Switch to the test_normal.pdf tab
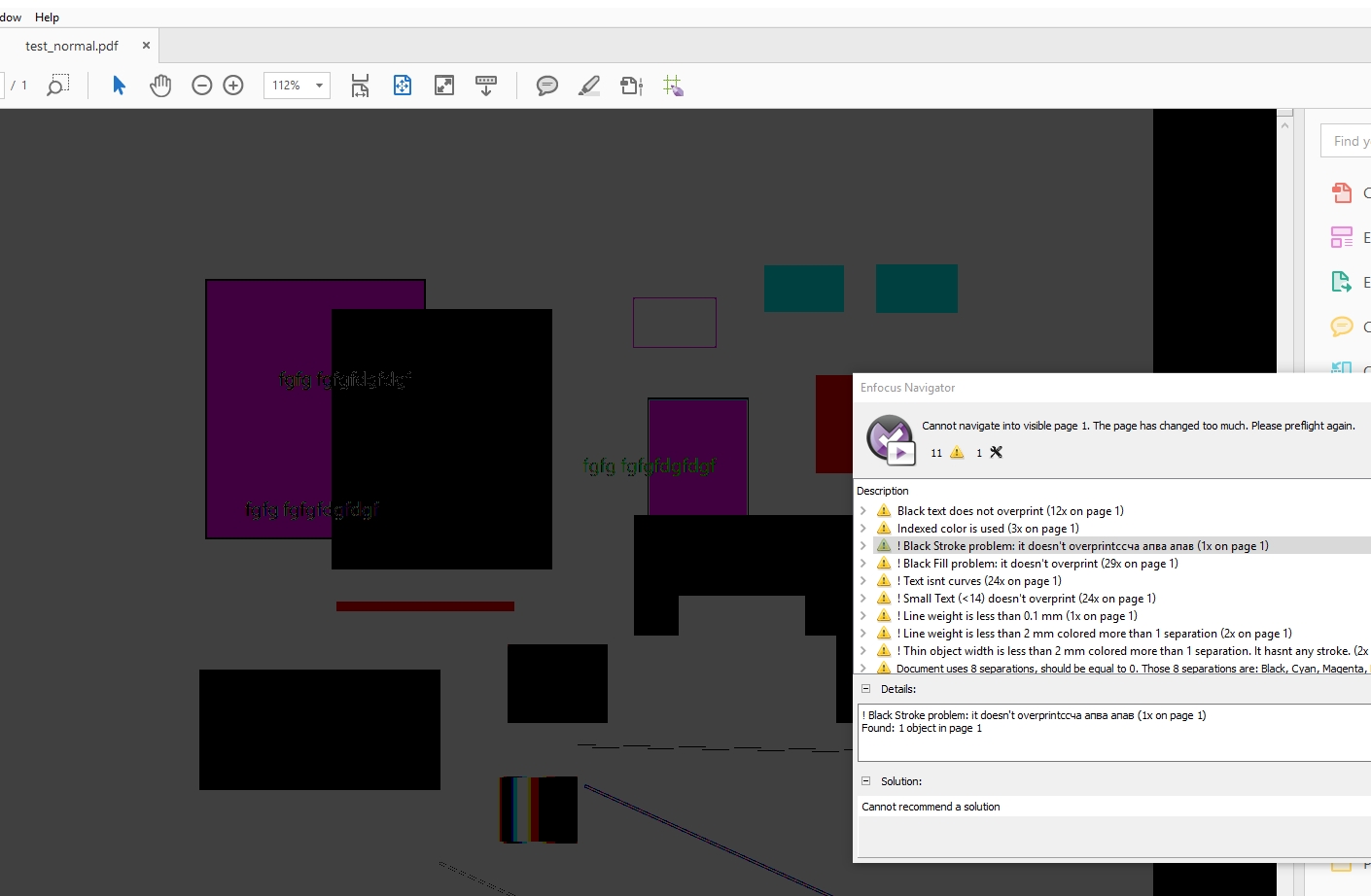Image resolution: width=1371 pixels, height=896 pixels. 72,46
